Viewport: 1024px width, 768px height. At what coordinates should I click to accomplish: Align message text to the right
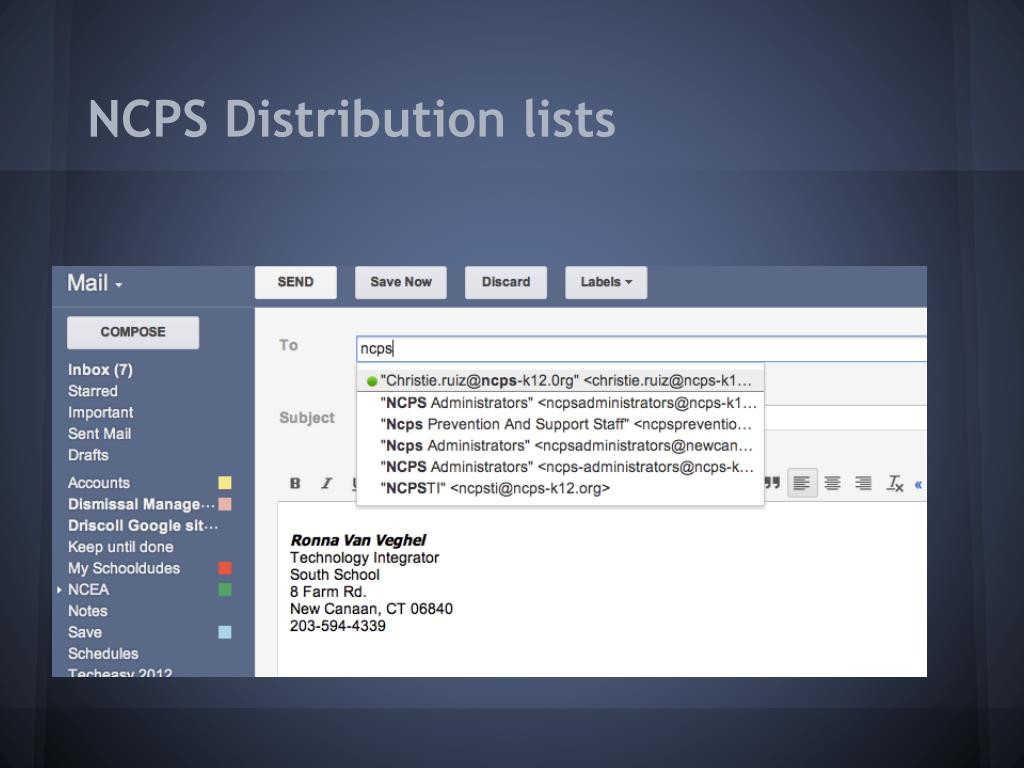(863, 483)
